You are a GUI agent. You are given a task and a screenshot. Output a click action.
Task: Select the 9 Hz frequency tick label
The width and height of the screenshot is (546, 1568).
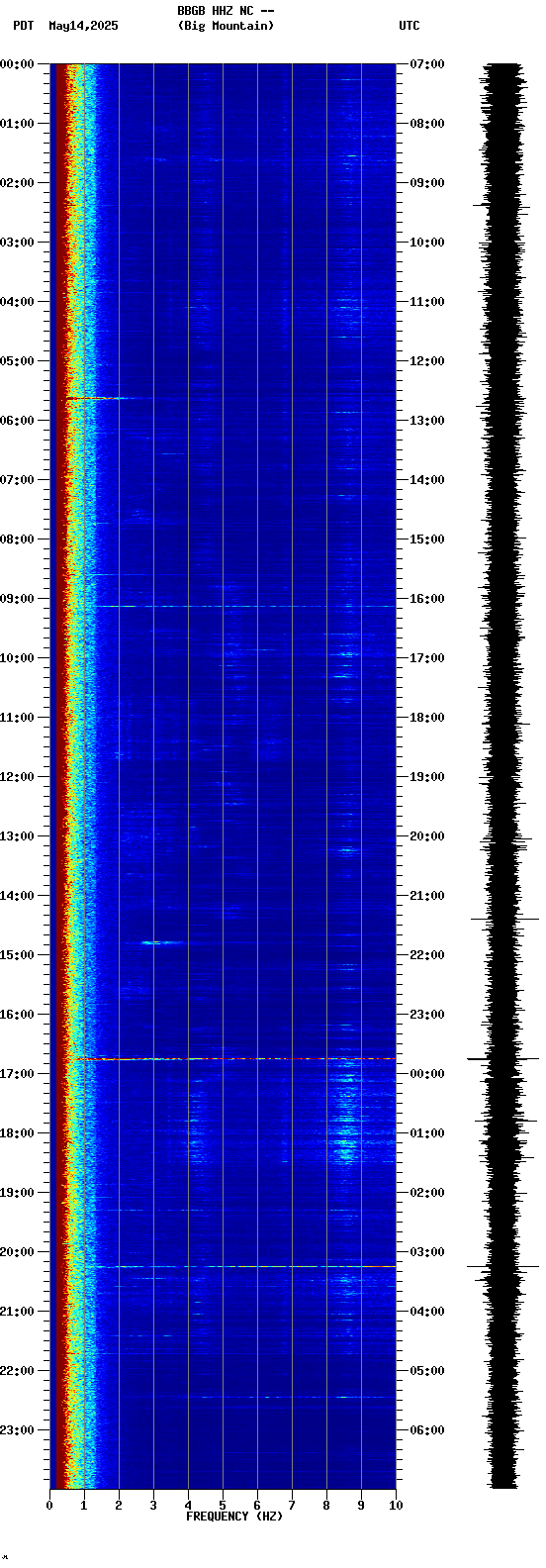pos(361,1506)
